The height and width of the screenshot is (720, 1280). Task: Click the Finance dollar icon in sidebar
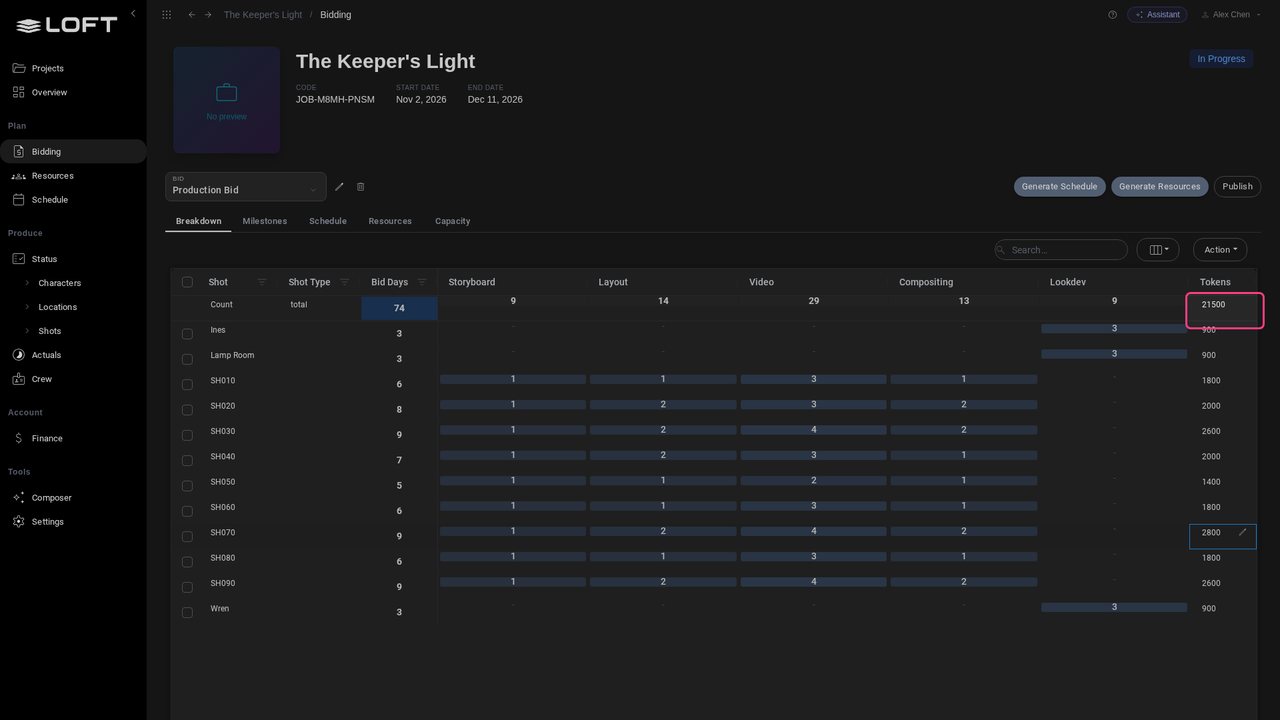point(19,438)
